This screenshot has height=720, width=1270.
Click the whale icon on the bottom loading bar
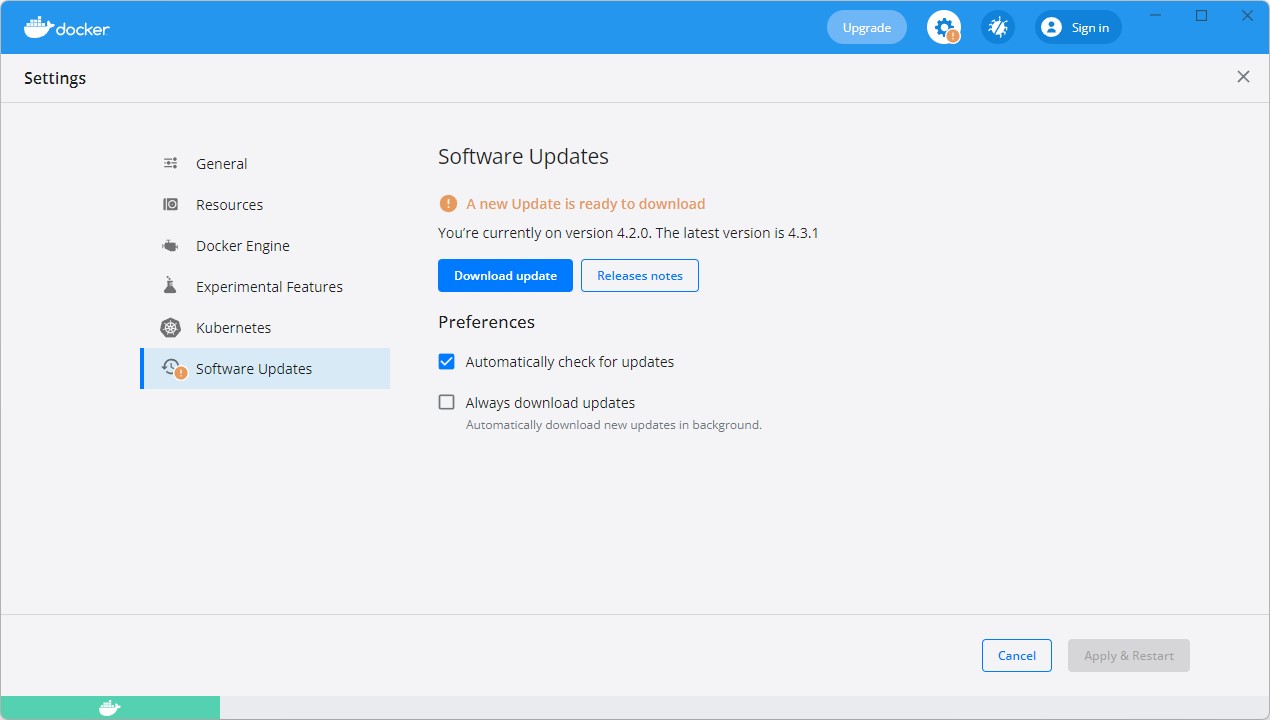pyautogui.click(x=108, y=707)
